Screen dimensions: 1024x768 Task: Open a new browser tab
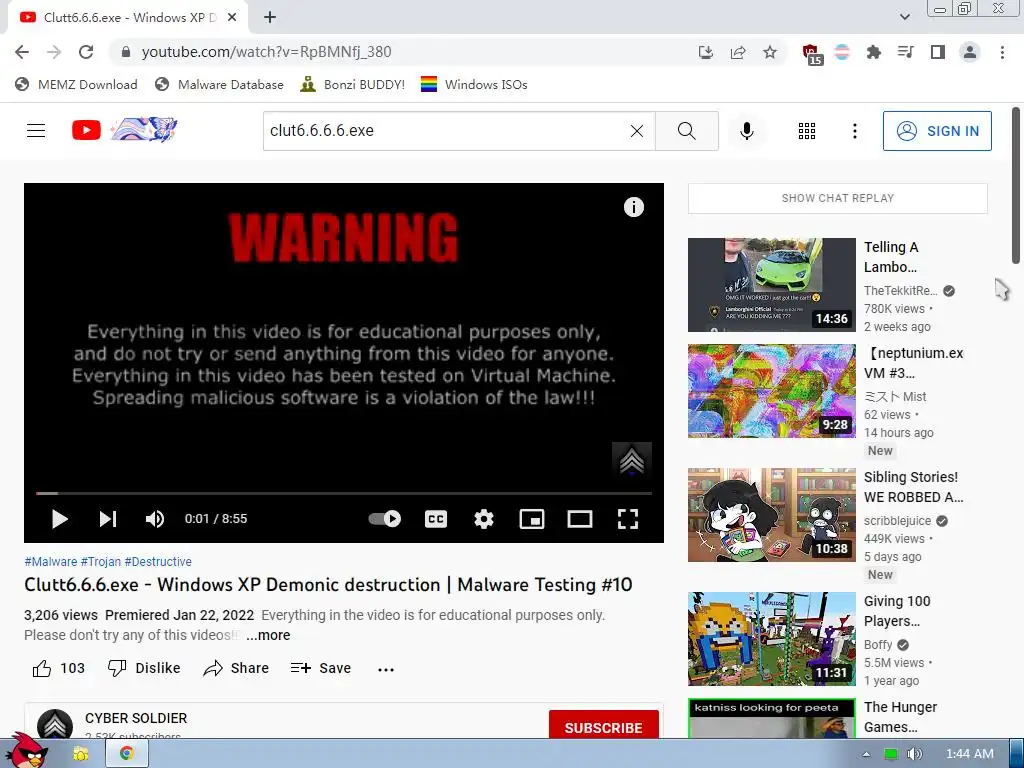click(x=270, y=18)
